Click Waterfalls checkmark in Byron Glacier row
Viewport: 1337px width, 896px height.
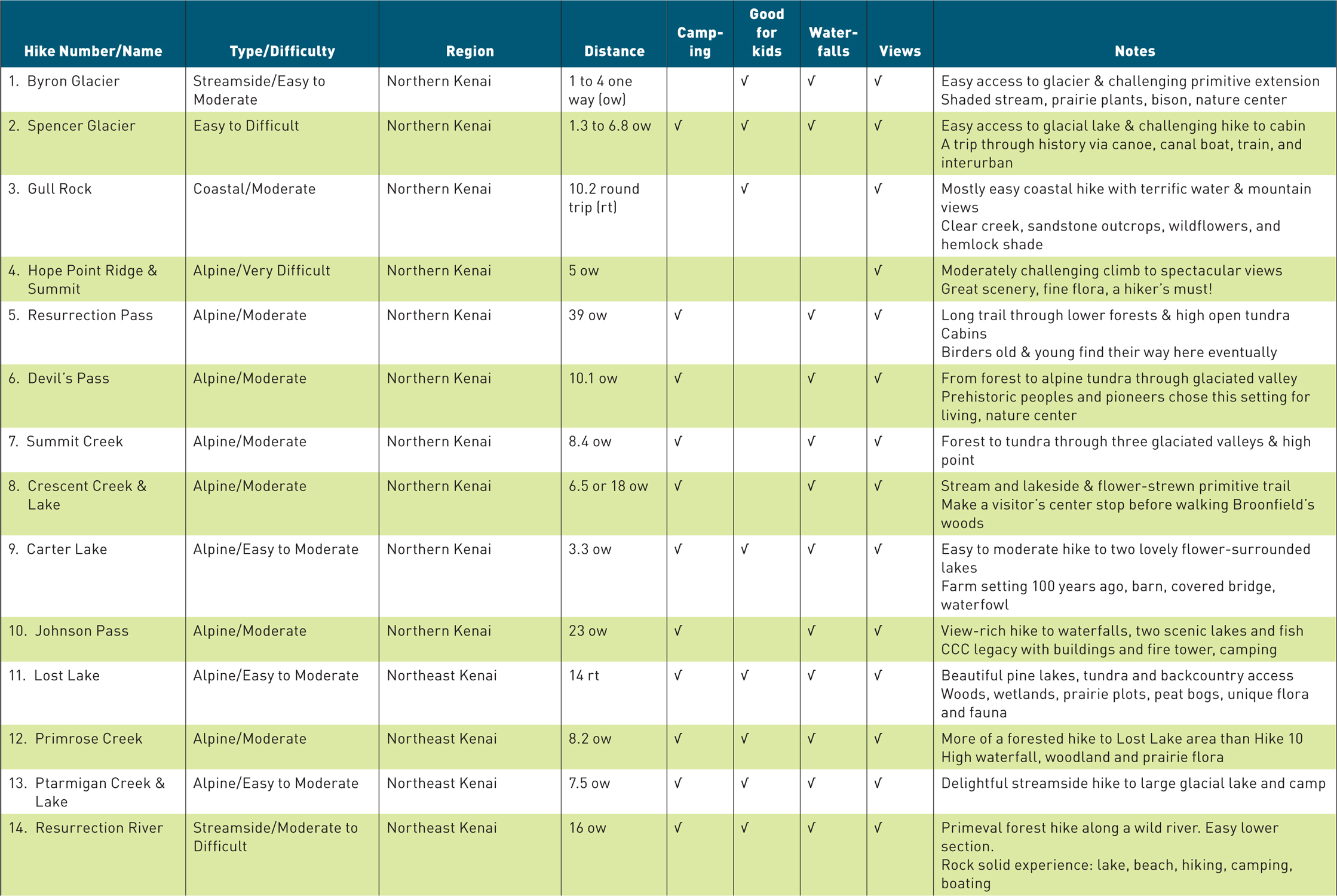click(x=812, y=81)
